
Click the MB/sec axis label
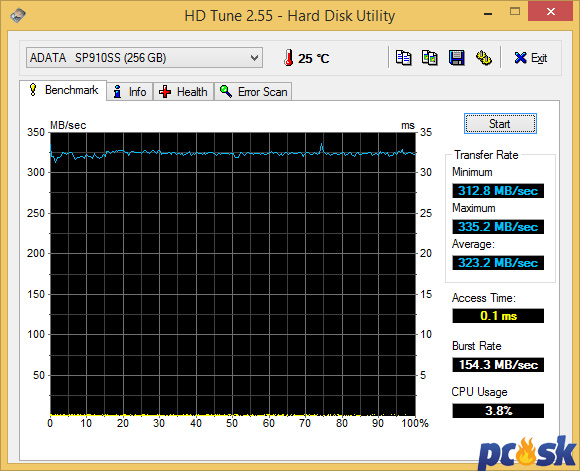[68, 125]
